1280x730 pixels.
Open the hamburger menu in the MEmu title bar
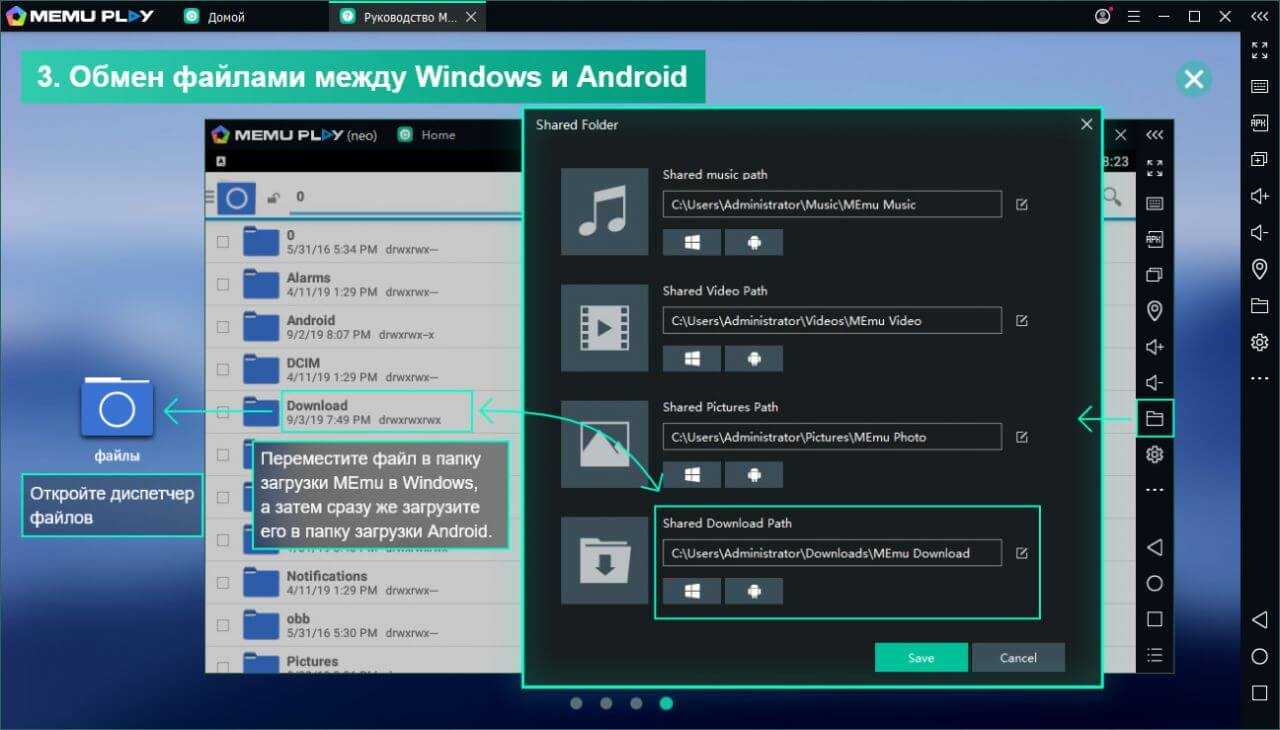point(1133,17)
